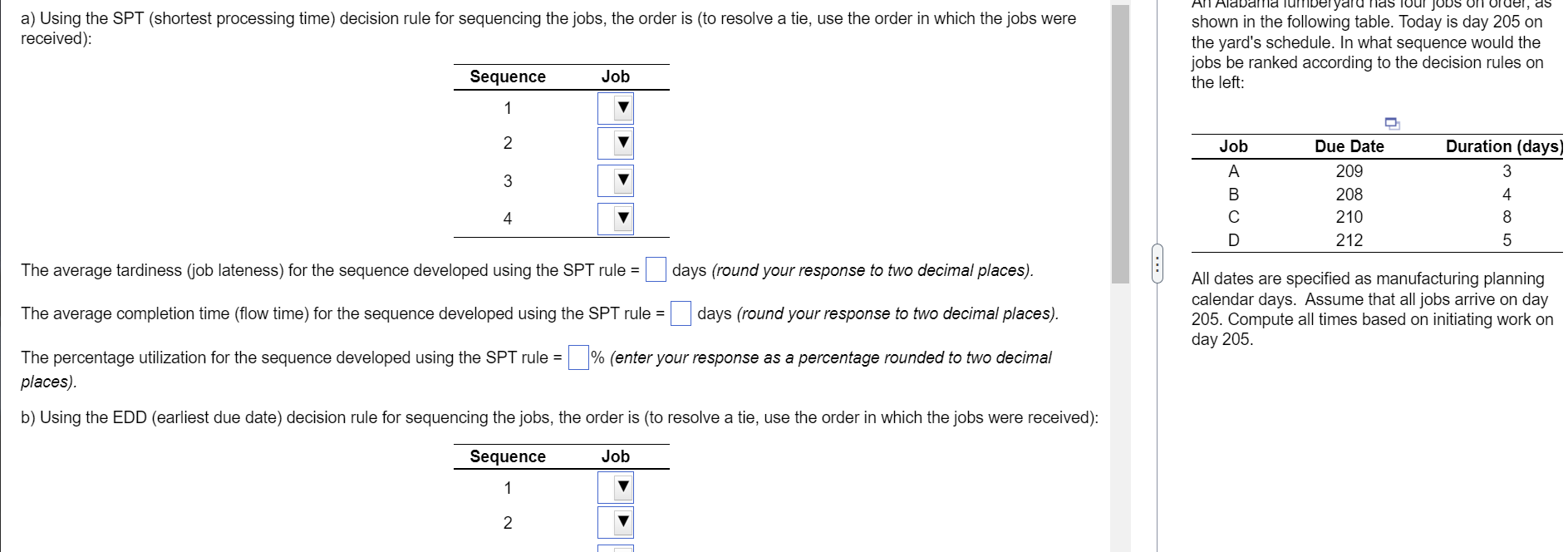Click the average tardiness answer box
The height and width of the screenshot is (552, 1568).
(656, 269)
